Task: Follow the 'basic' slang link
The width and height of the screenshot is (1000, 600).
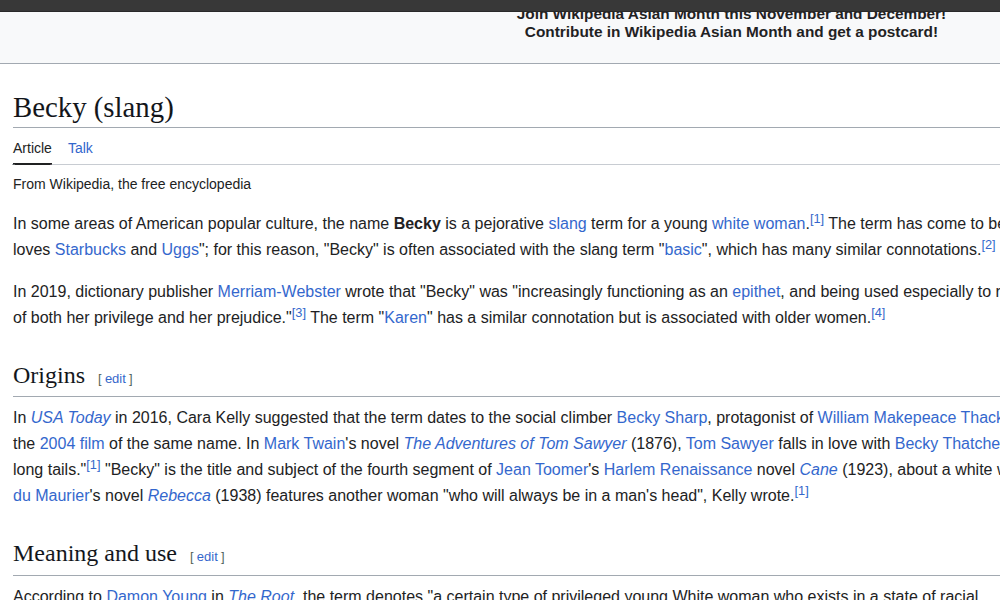Action: click(x=683, y=250)
